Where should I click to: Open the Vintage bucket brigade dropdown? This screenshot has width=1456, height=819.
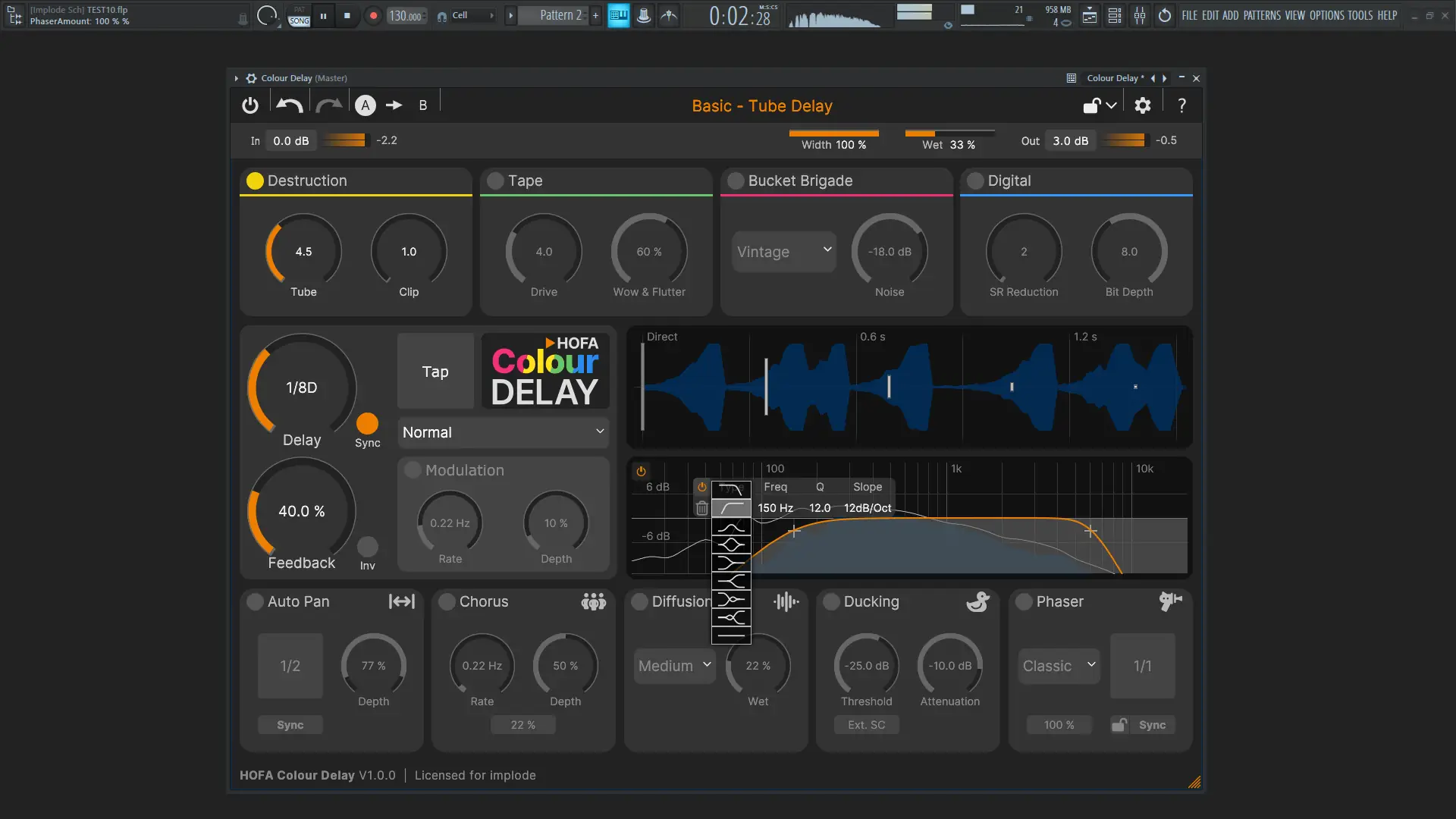tap(784, 252)
